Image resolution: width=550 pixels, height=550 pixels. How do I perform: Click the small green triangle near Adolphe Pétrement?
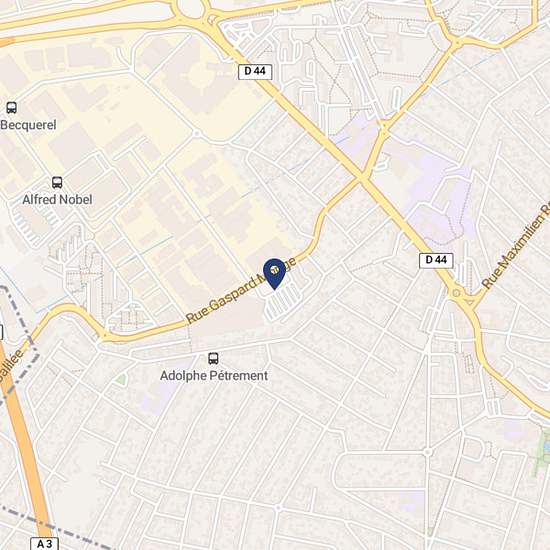(121, 379)
